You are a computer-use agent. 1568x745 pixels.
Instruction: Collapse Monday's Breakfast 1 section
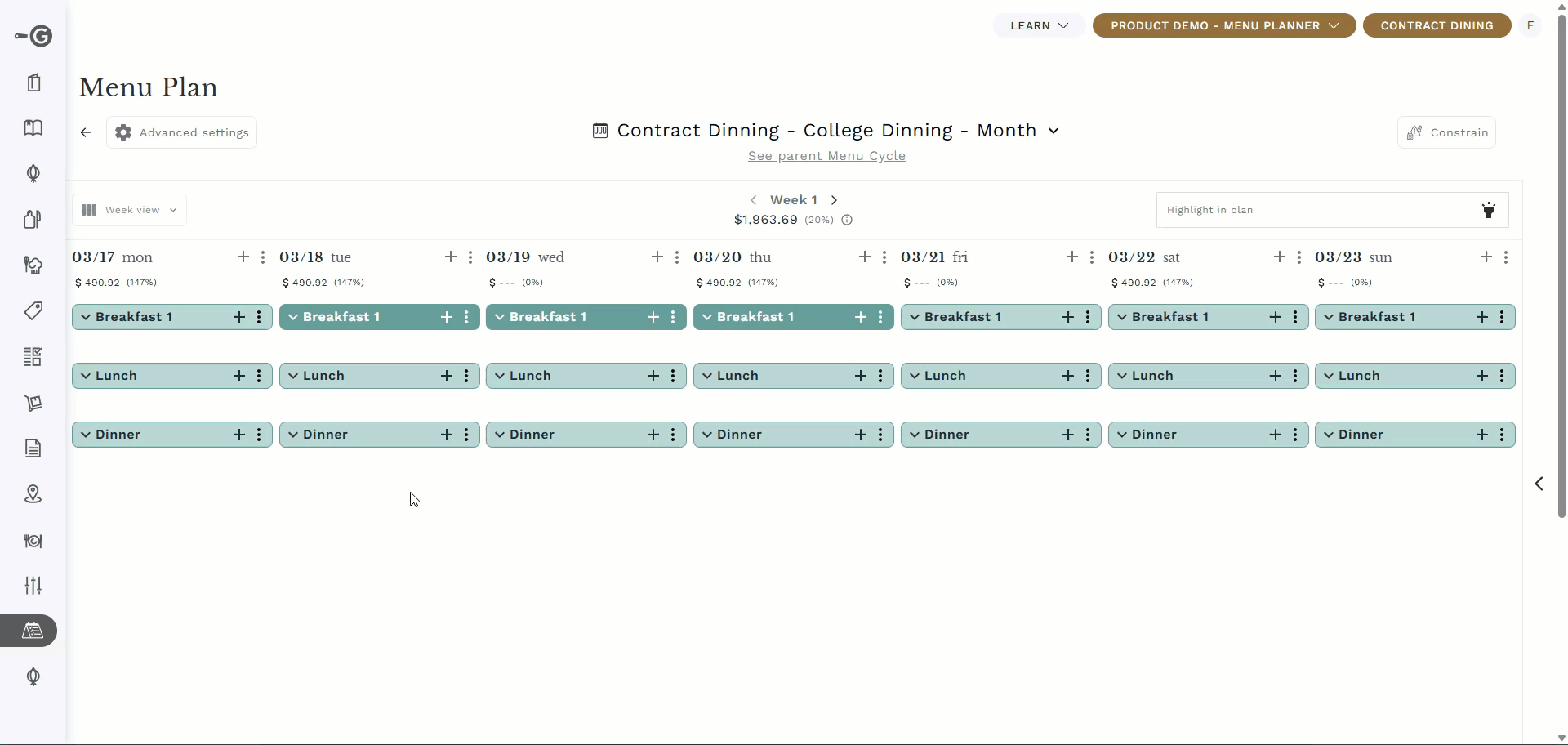[x=86, y=317]
